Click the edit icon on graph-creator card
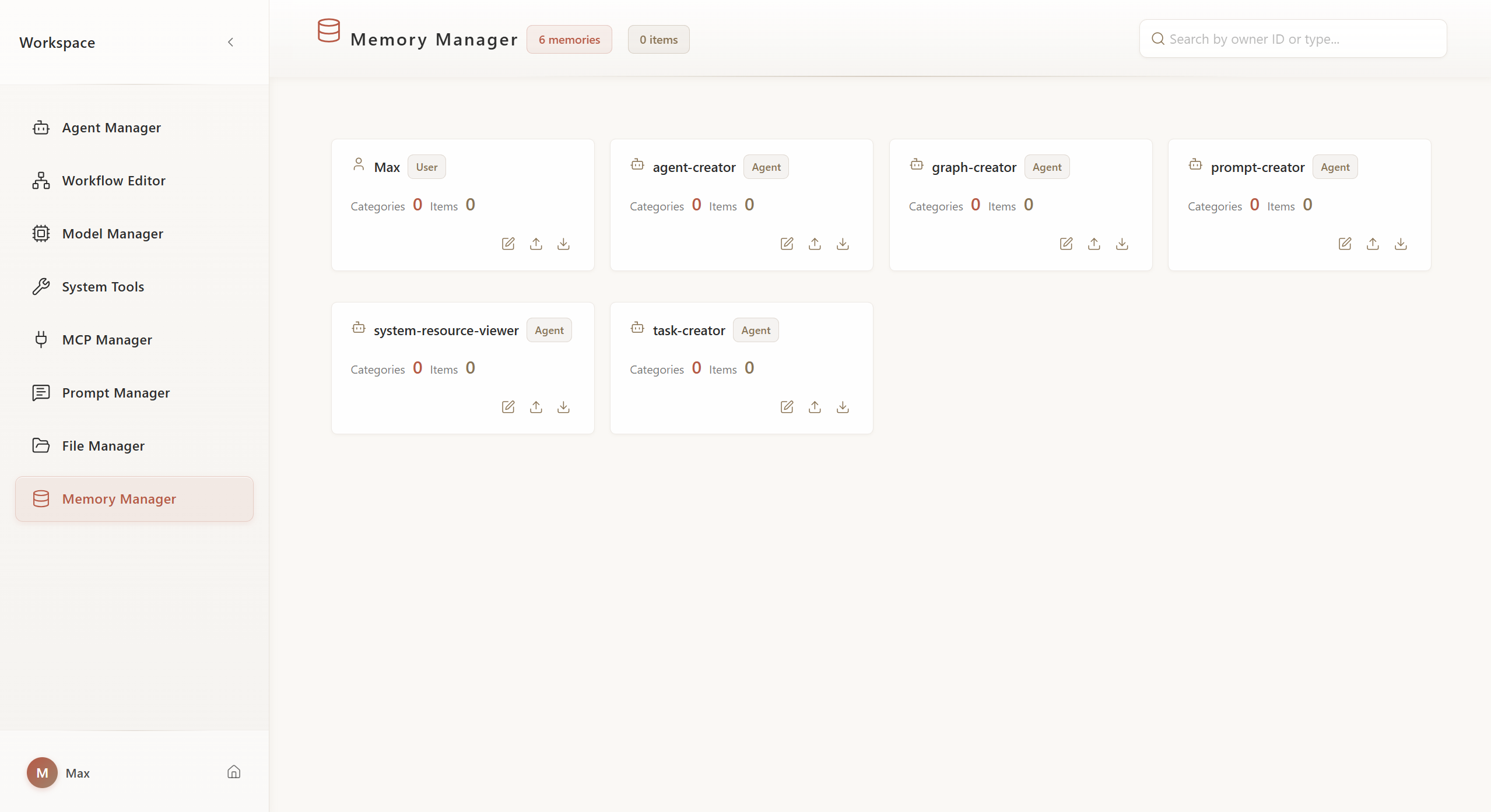Image resolution: width=1491 pixels, height=812 pixels. click(x=1065, y=244)
